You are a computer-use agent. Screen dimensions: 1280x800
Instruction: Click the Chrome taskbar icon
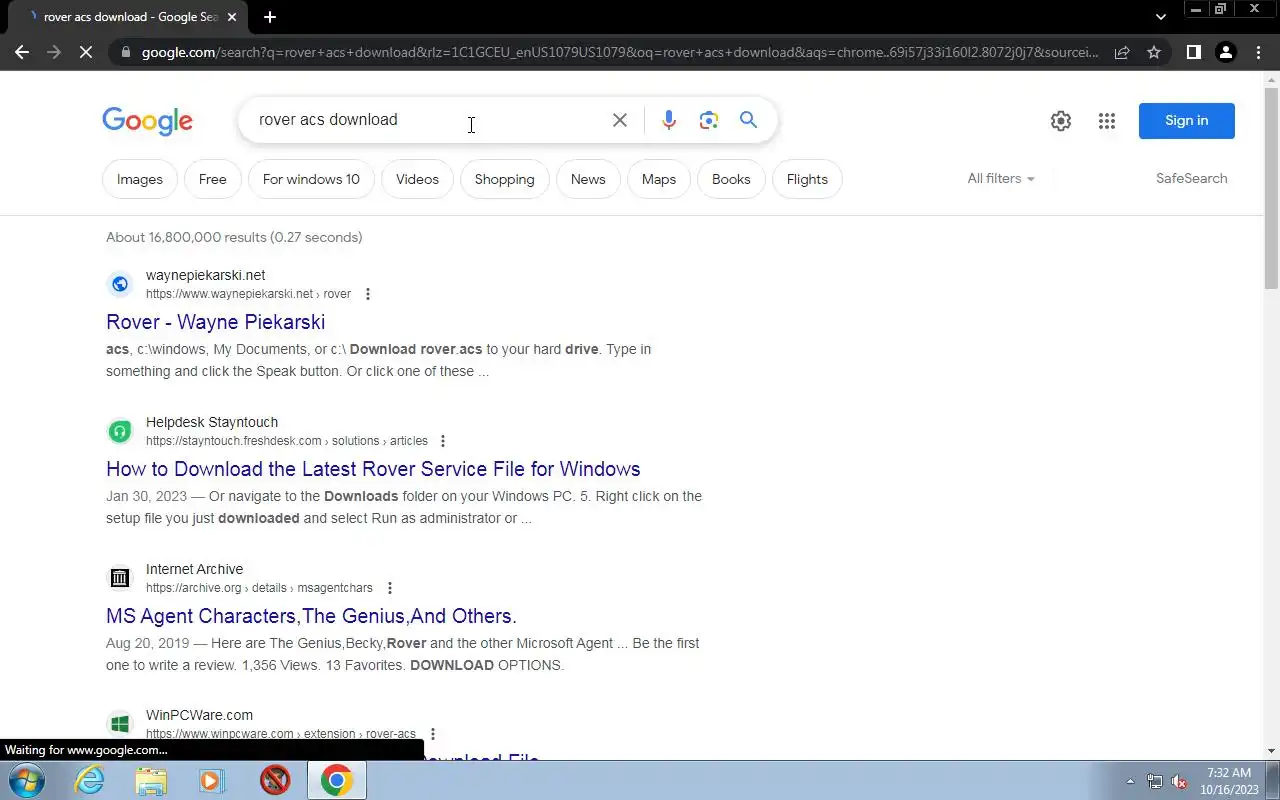coord(337,780)
